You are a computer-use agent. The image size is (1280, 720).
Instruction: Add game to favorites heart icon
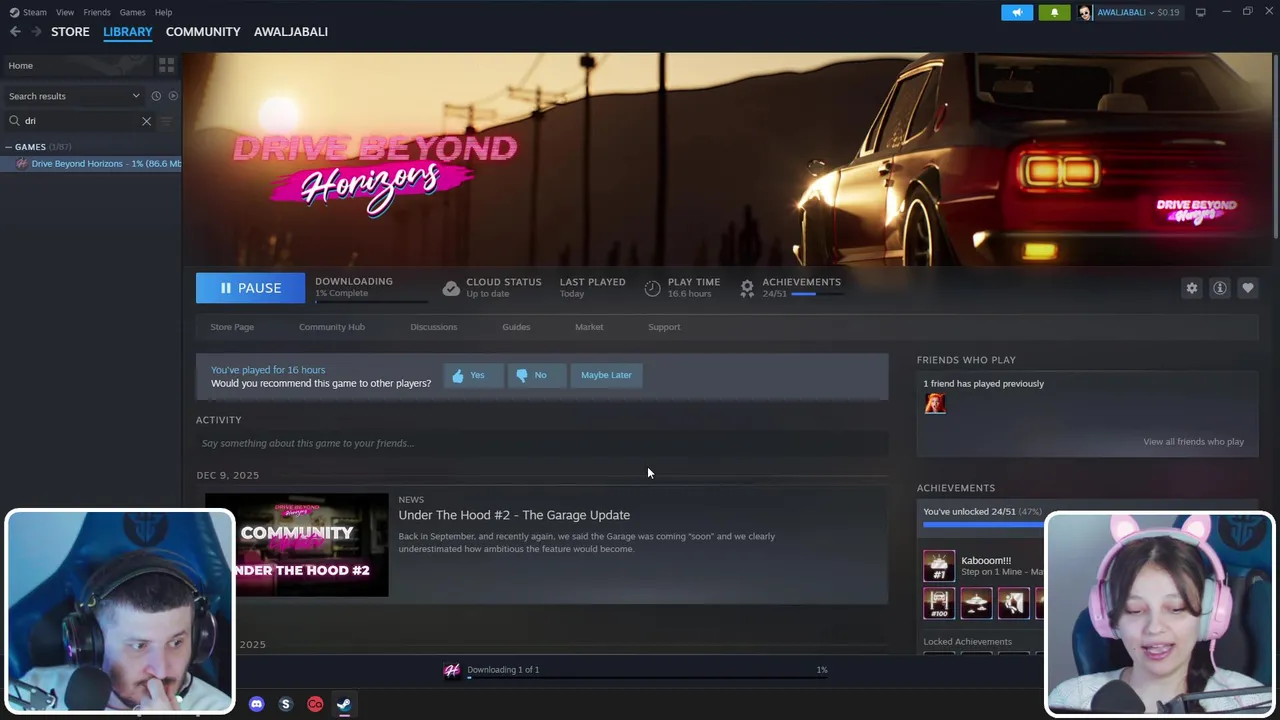[x=1248, y=288]
